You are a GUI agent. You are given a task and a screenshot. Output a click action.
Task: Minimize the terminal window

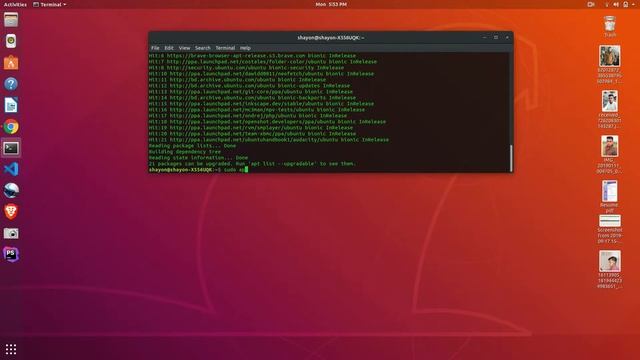coord(484,38)
